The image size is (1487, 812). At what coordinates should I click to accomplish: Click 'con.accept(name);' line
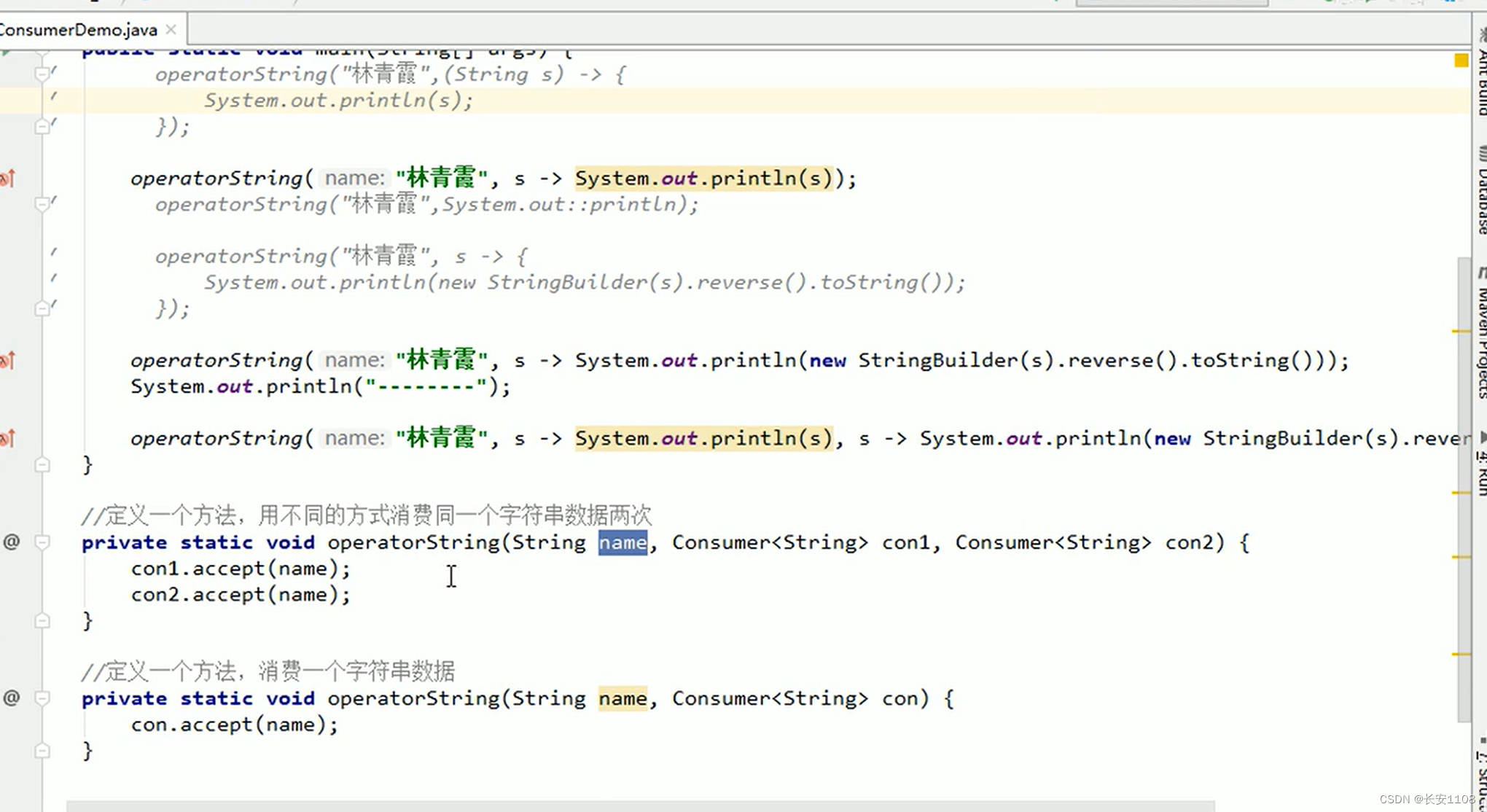coord(235,725)
